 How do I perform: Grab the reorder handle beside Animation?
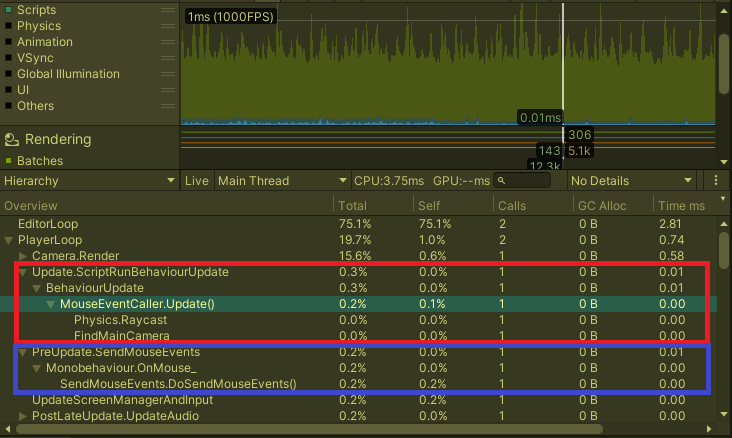pos(168,42)
